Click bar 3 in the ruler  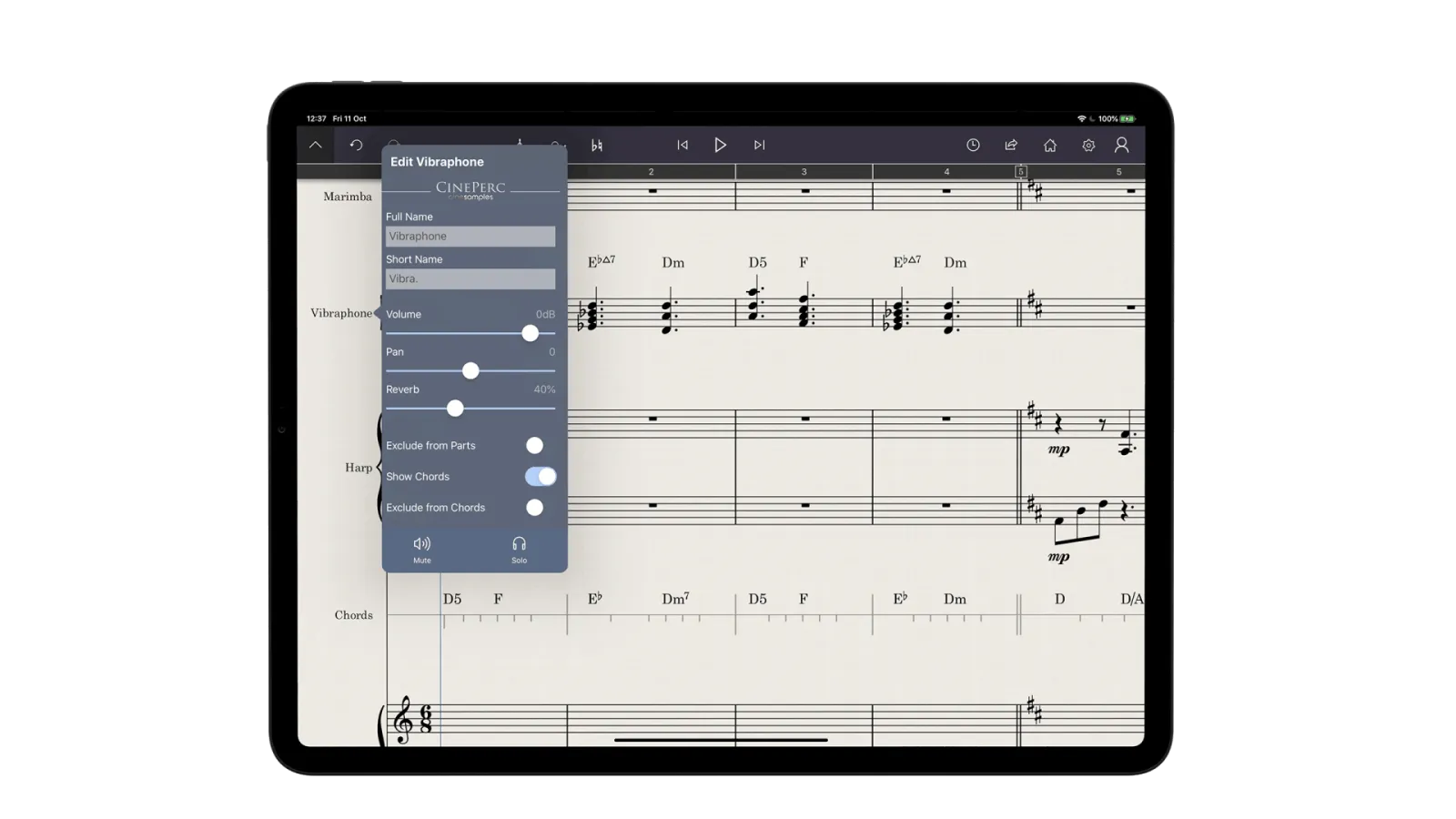click(804, 171)
